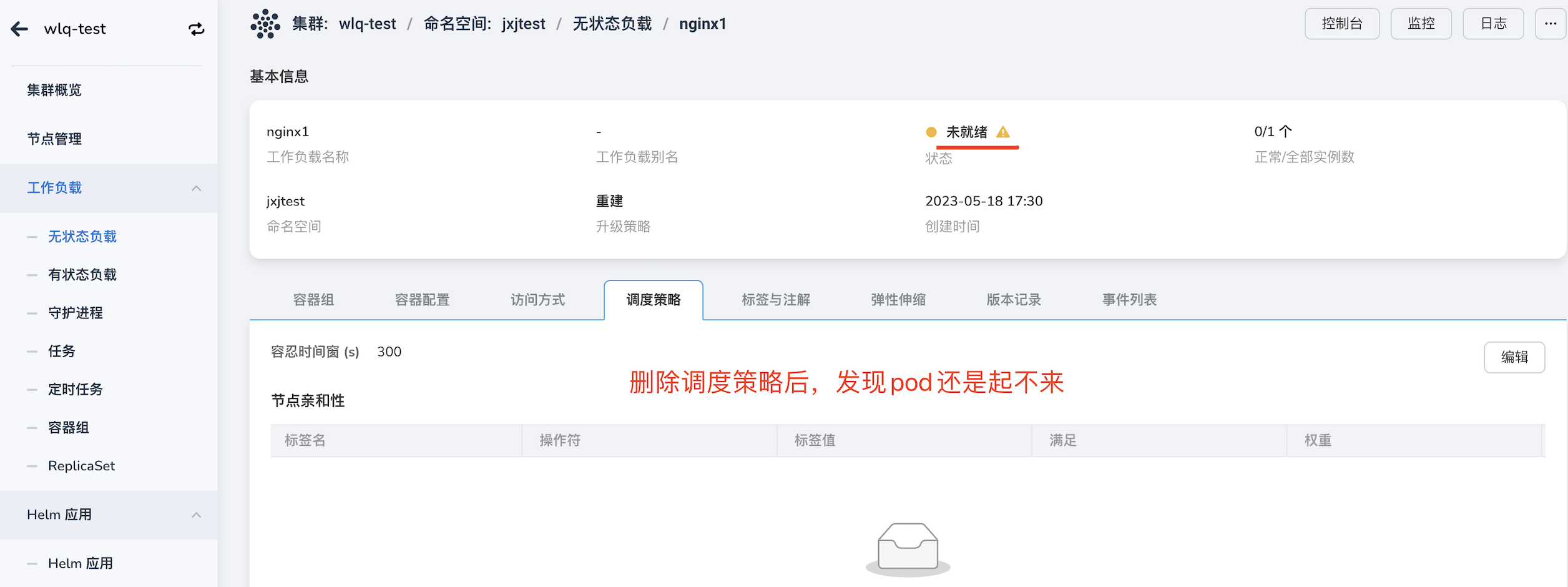The height and width of the screenshot is (587, 1568).
Task: Click the 未就绪 status text
Action: (x=967, y=132)
